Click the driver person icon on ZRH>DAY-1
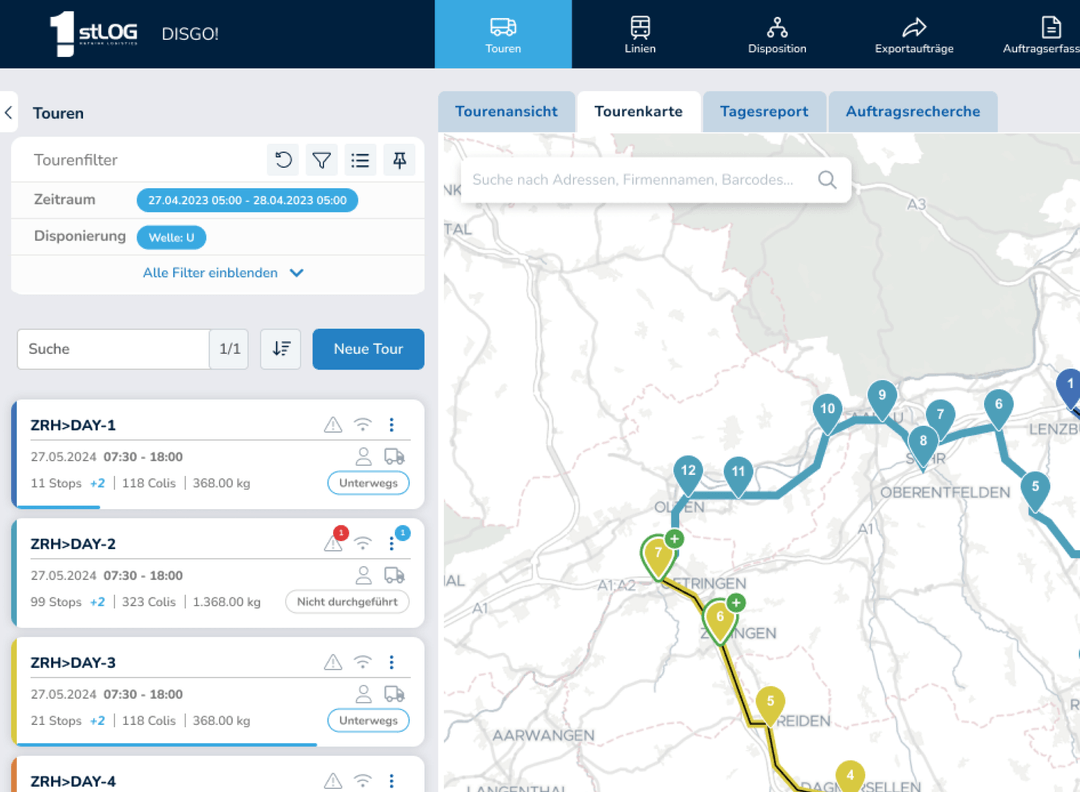1080x792 pixels. pyautogui.click(x=364, y=457)
